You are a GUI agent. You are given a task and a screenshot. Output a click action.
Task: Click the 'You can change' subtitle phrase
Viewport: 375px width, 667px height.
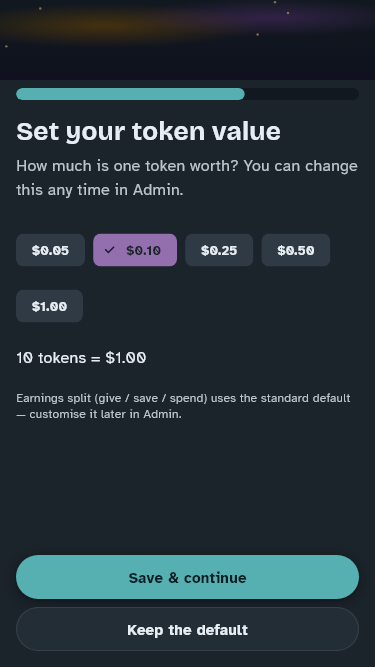click(301, 166)
